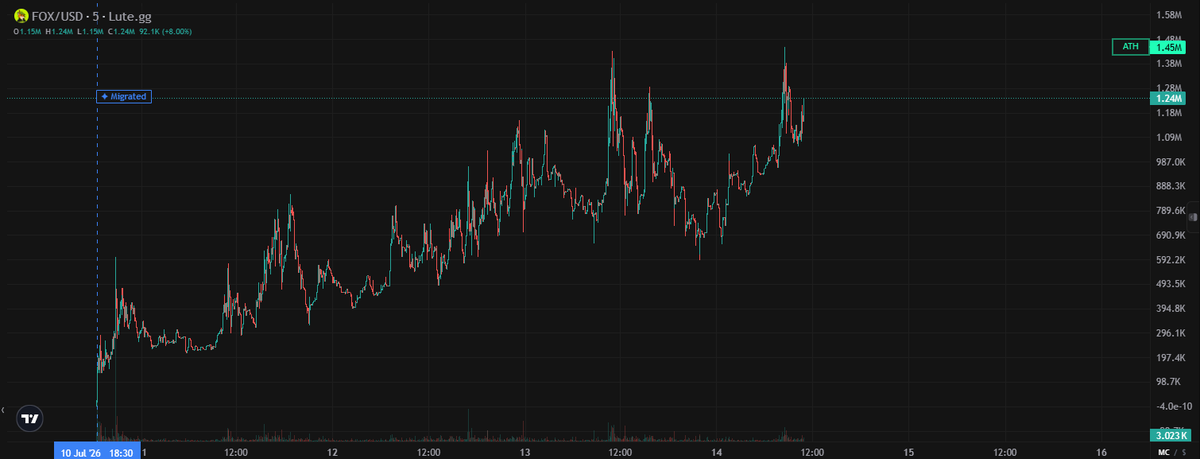The height and width of the screenshot is (459, 1200).
Task: Open the TradingView logo link
Action: (x=31, y=420)
